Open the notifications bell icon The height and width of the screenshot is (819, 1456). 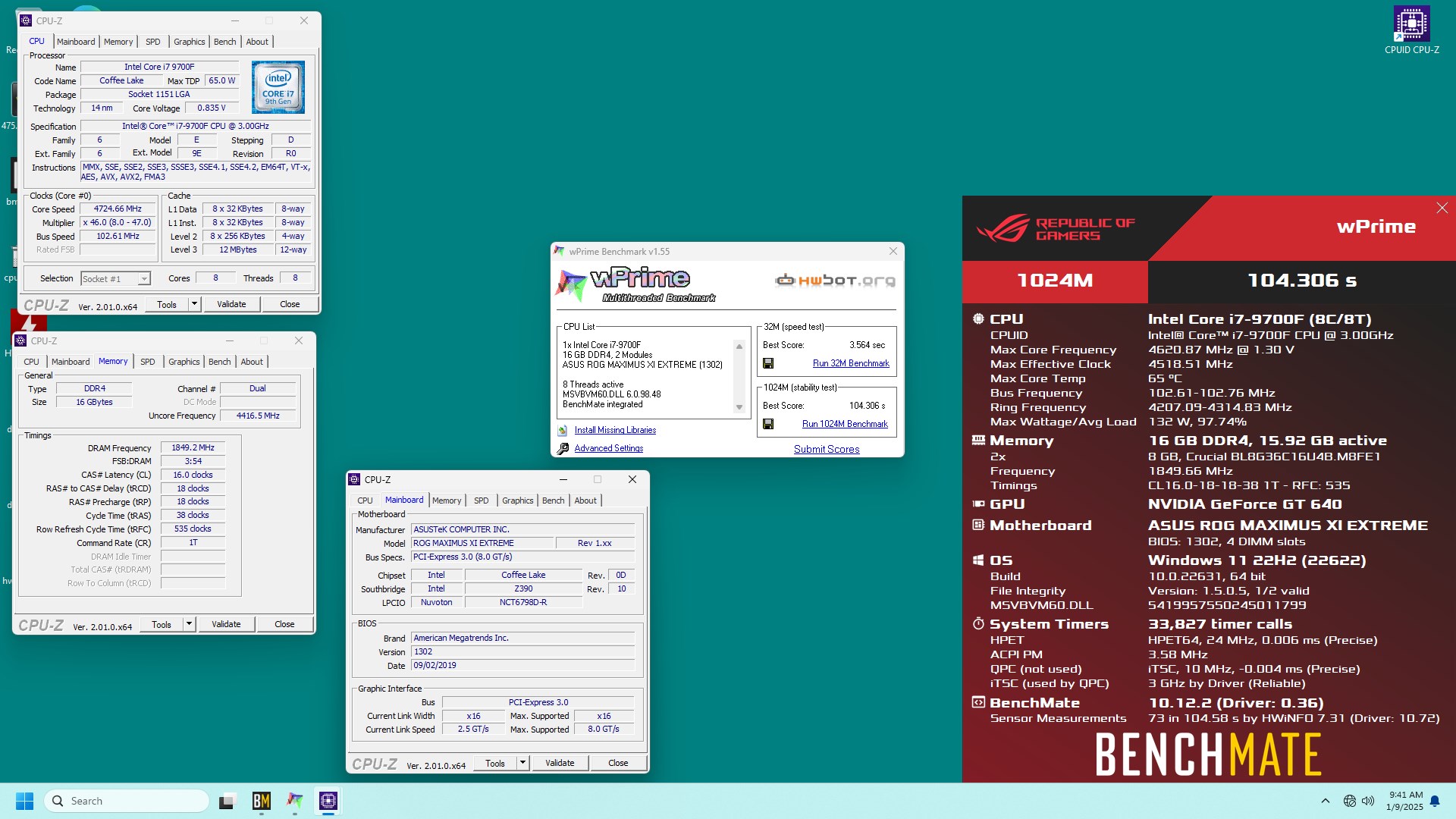point(1435,801)
